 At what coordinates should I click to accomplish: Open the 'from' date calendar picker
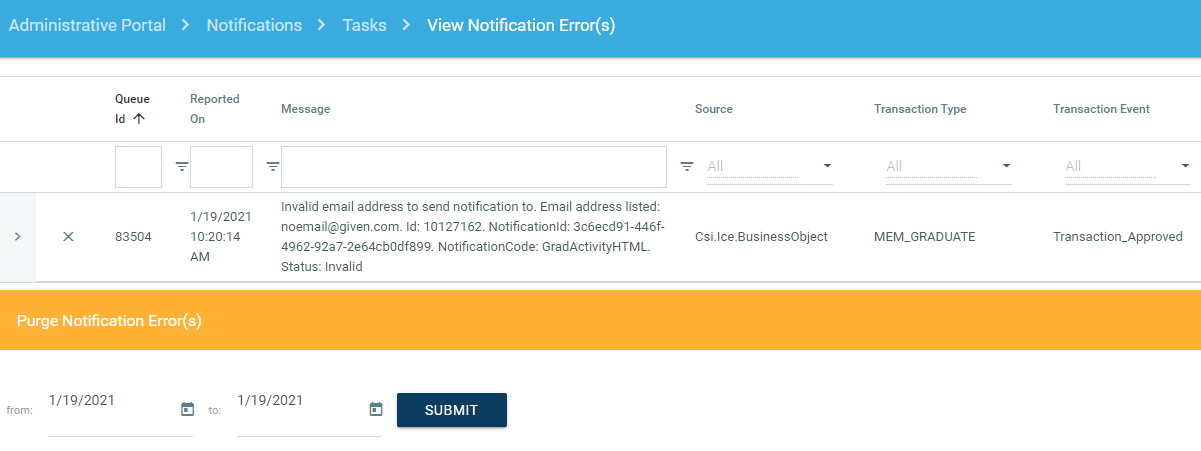(x=187, y=409)
